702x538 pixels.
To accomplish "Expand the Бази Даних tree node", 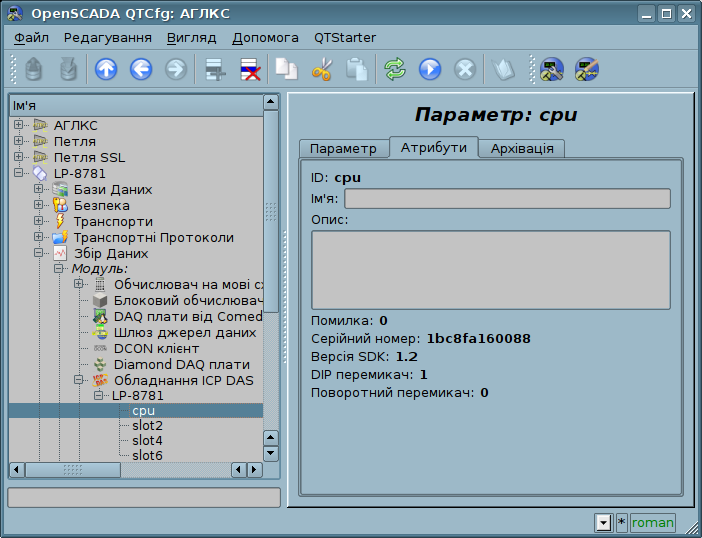I will [39, 190].
